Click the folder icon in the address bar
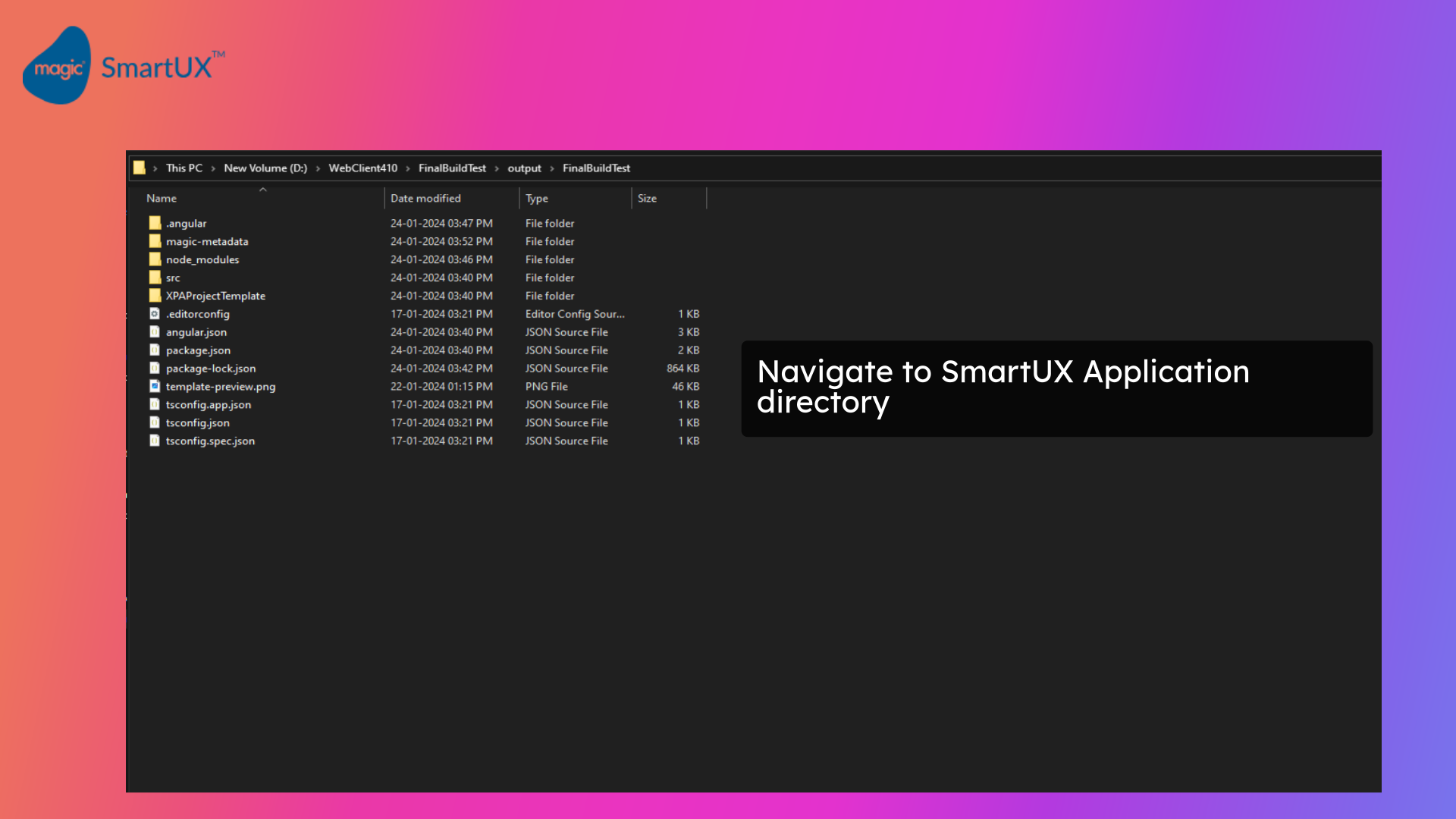 click(140, 168)
